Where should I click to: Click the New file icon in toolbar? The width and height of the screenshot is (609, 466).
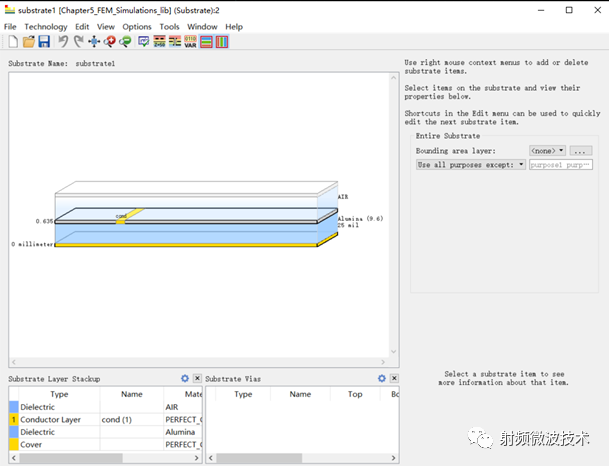click(13, 42)
